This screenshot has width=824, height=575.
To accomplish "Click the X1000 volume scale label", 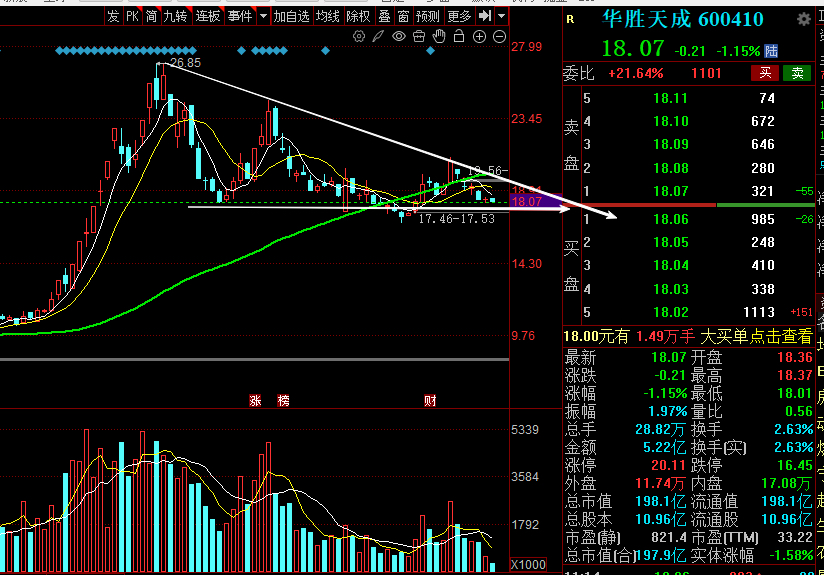I will tap(528, 564).
